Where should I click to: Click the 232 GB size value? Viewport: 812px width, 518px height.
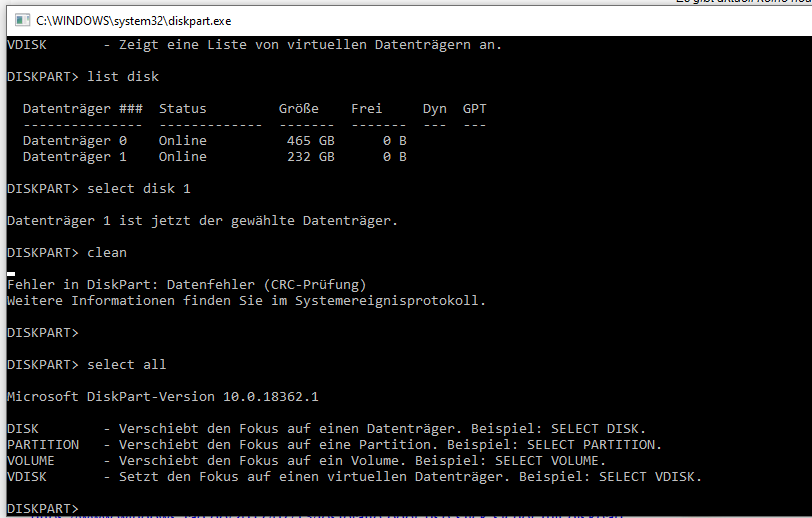(311, 157)
